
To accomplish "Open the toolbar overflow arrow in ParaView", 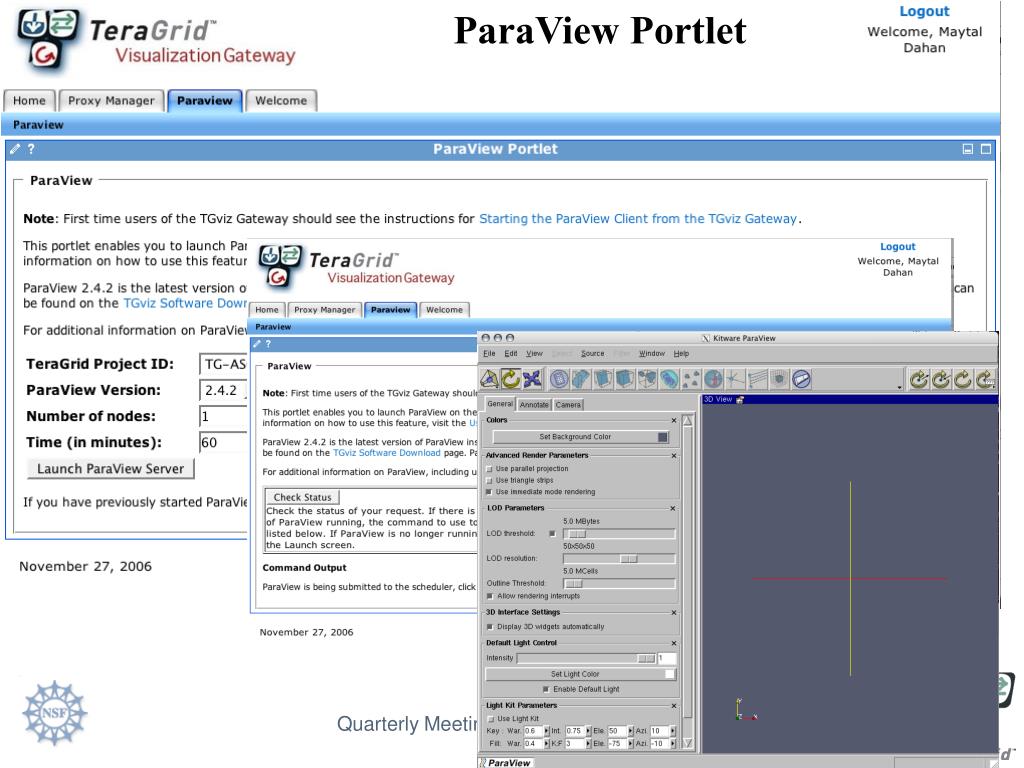I will click(x=899, y=387).
